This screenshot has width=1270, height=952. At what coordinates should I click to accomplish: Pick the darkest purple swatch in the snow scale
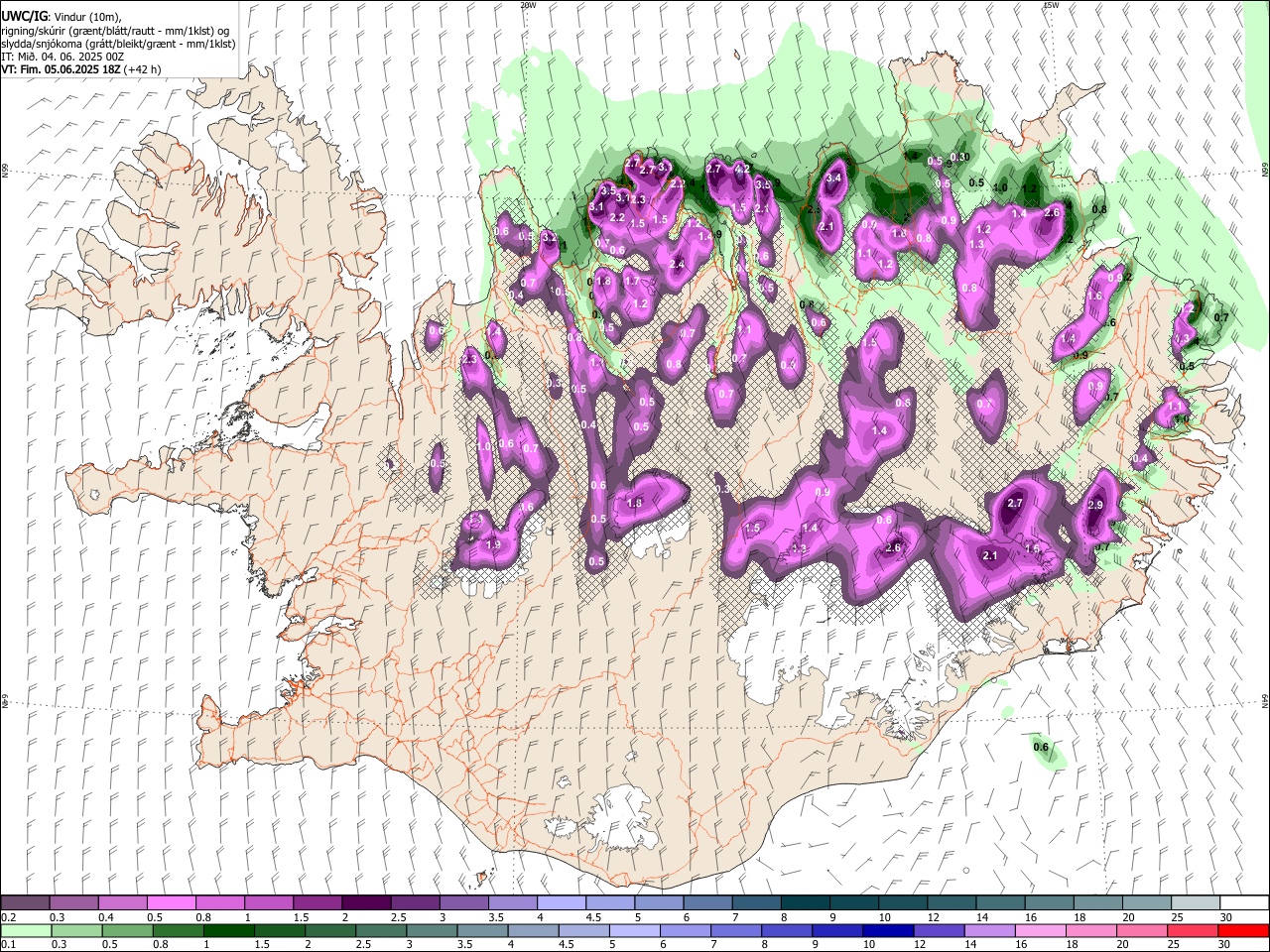pos(366,903)
